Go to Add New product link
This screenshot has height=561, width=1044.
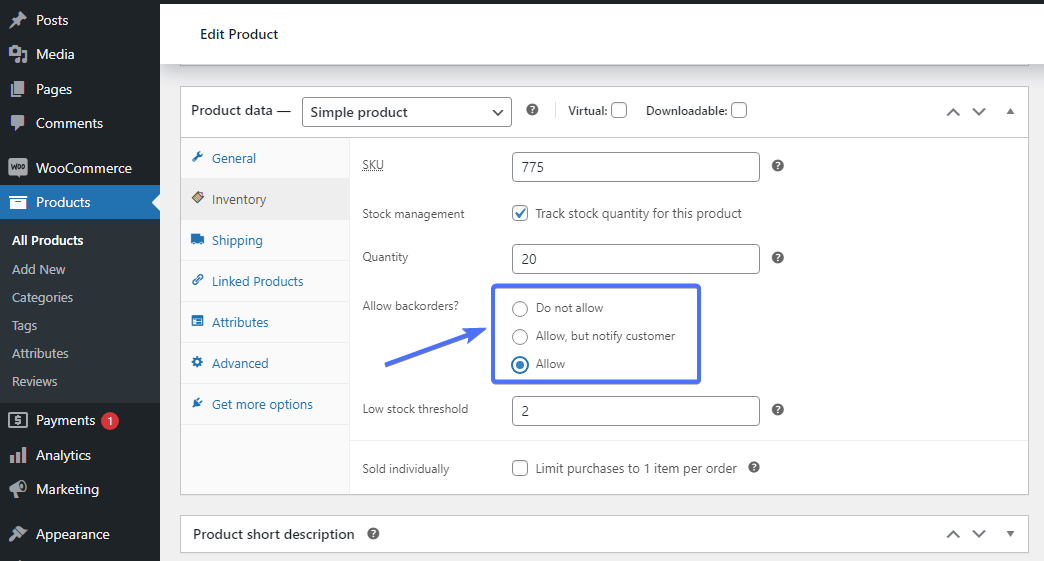pyautogui.click(x=39, y=269)
